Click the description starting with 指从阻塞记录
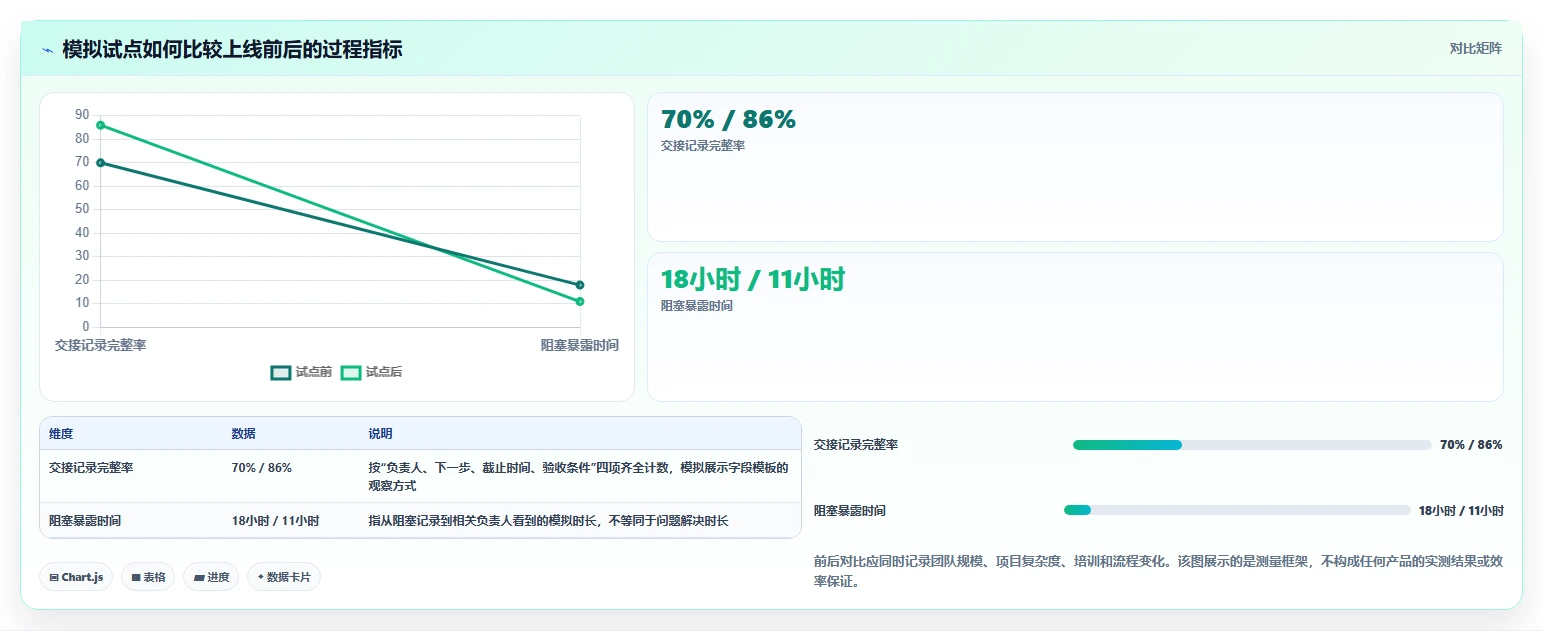Screen dimensions: 1543x631 click(548, 520)
